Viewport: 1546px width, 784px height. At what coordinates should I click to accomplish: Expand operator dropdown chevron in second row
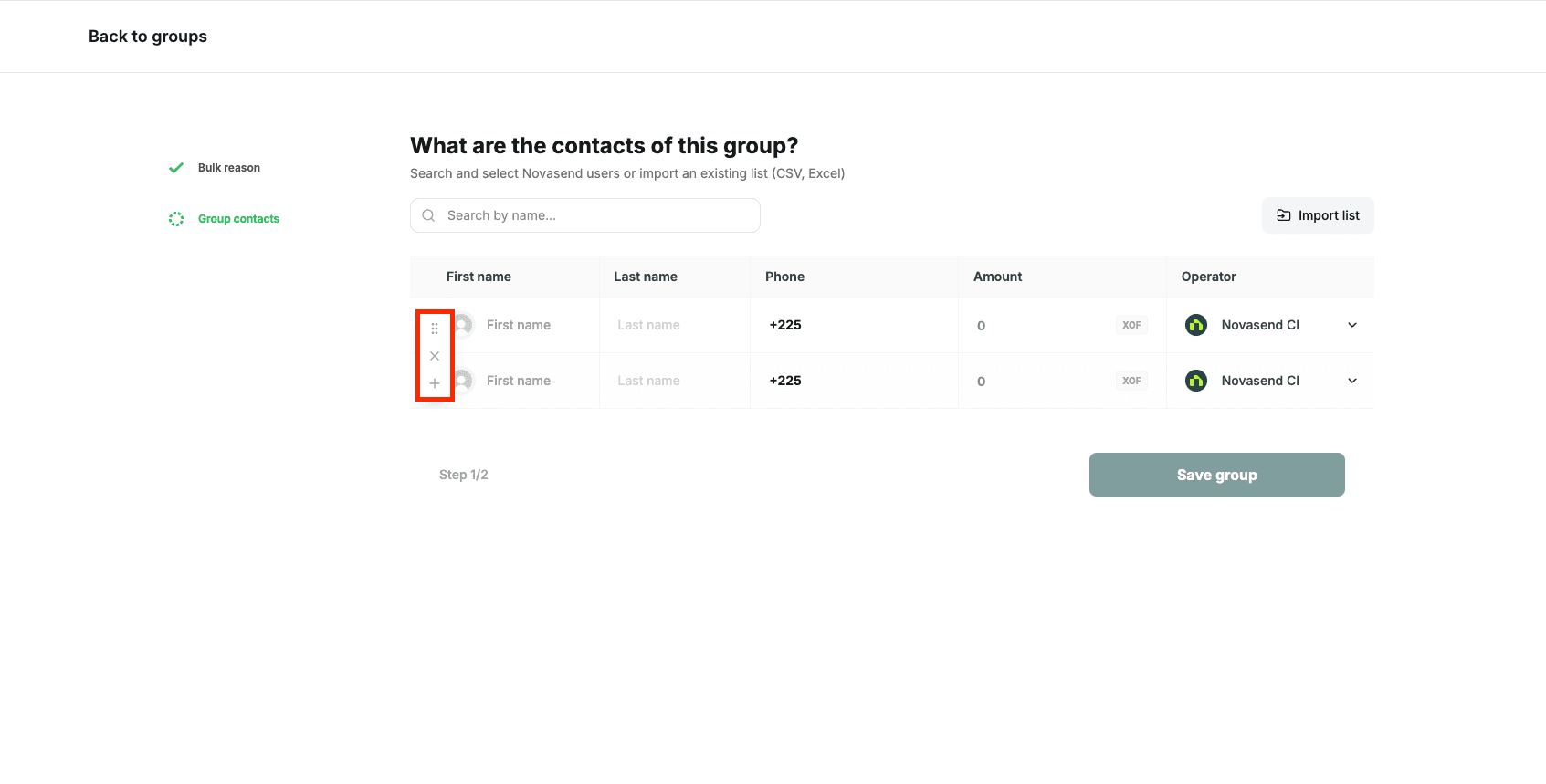point(1352,381)
